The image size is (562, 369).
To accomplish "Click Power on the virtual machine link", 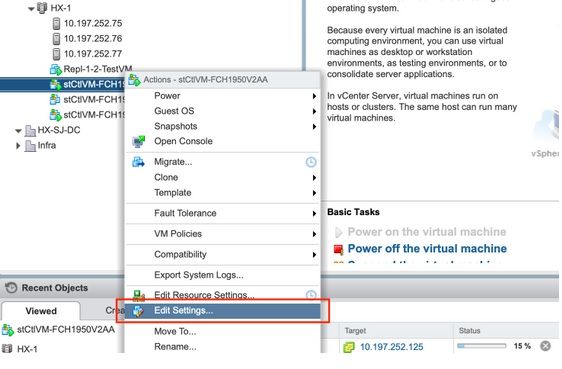I will click(x=427, y=232).
